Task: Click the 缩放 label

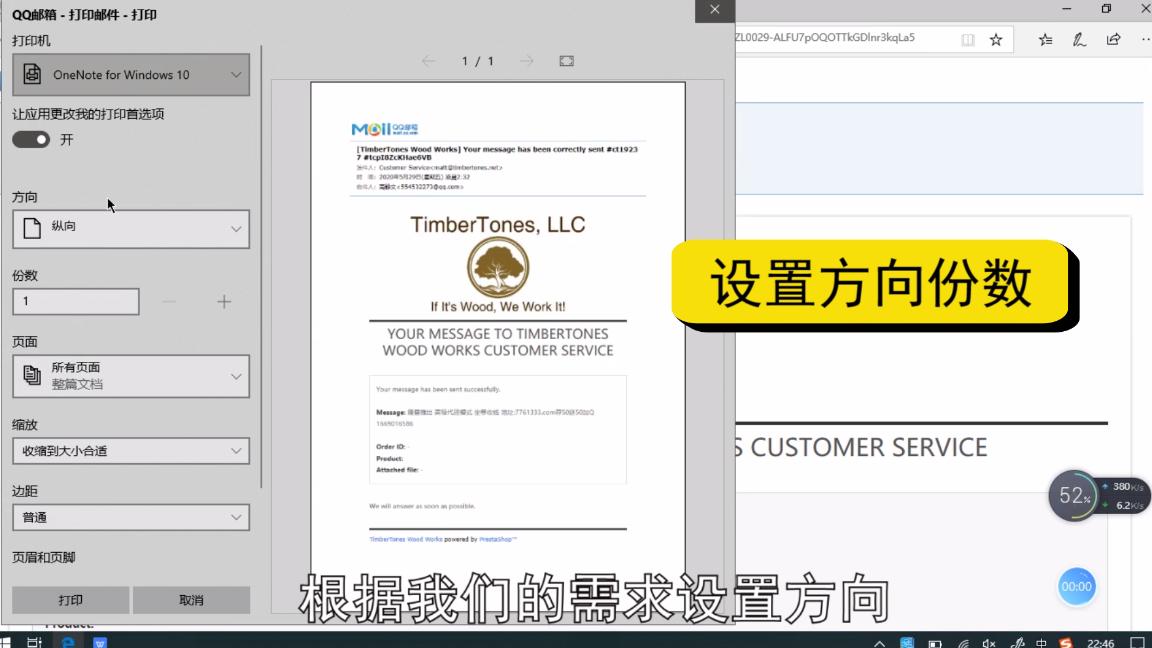Action: pos(24,425)
